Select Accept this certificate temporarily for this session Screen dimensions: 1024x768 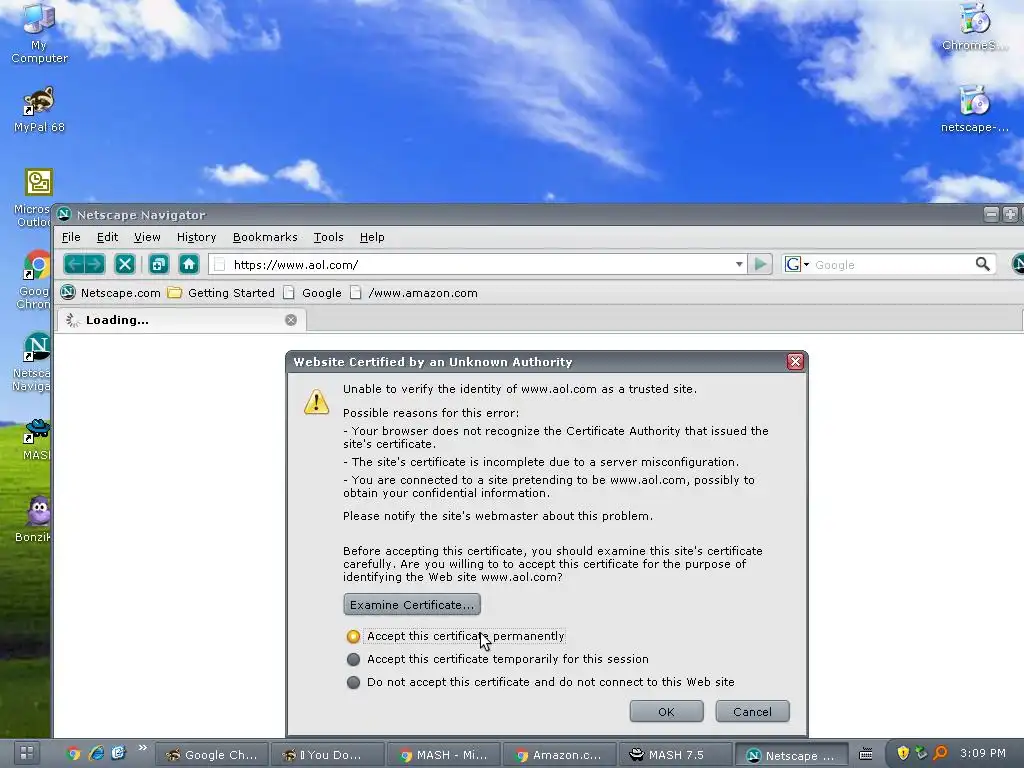click(353, 659)
